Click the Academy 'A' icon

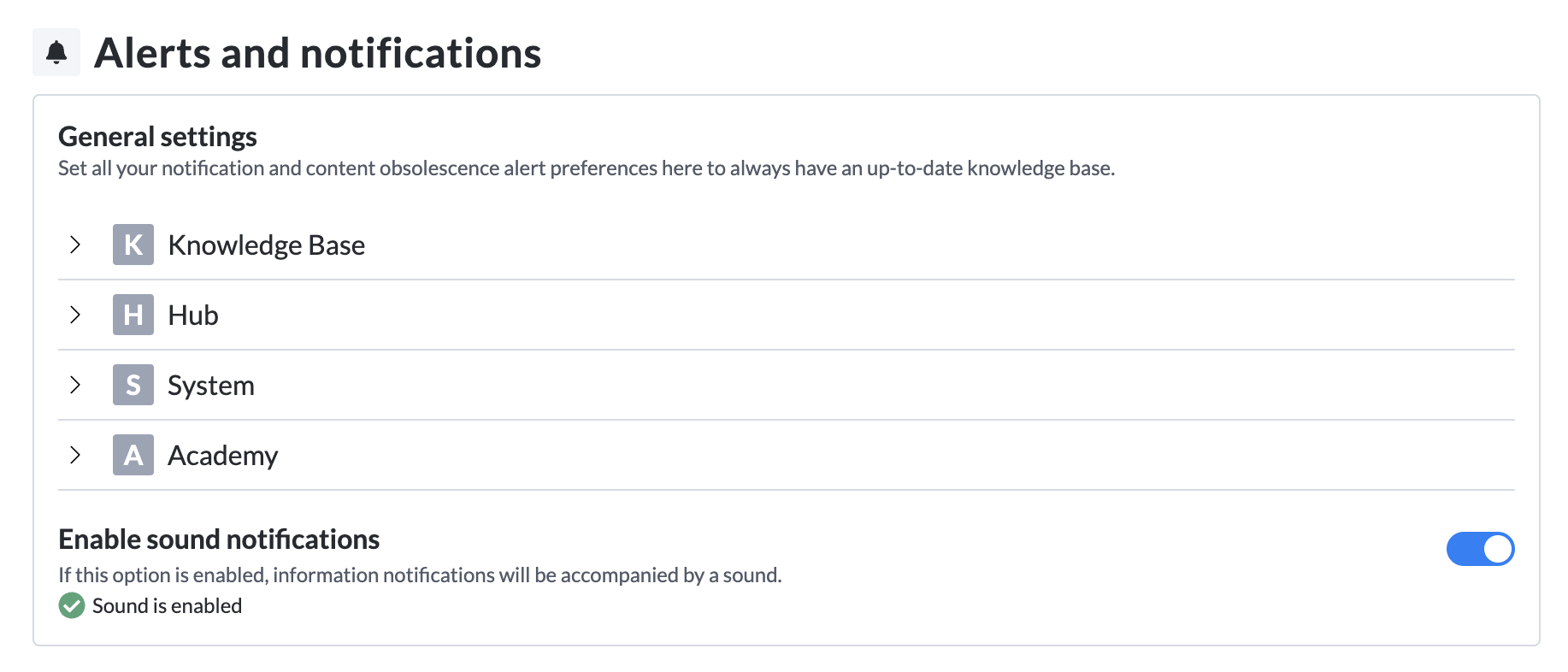tap(133, 455)
